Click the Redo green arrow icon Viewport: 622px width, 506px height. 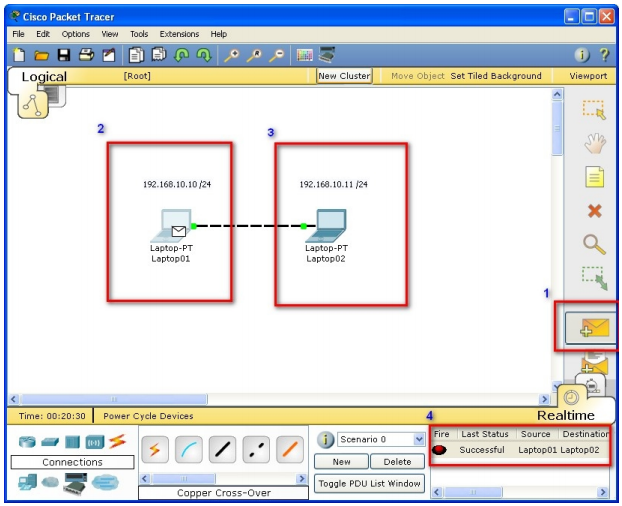[x=204, y=55]
